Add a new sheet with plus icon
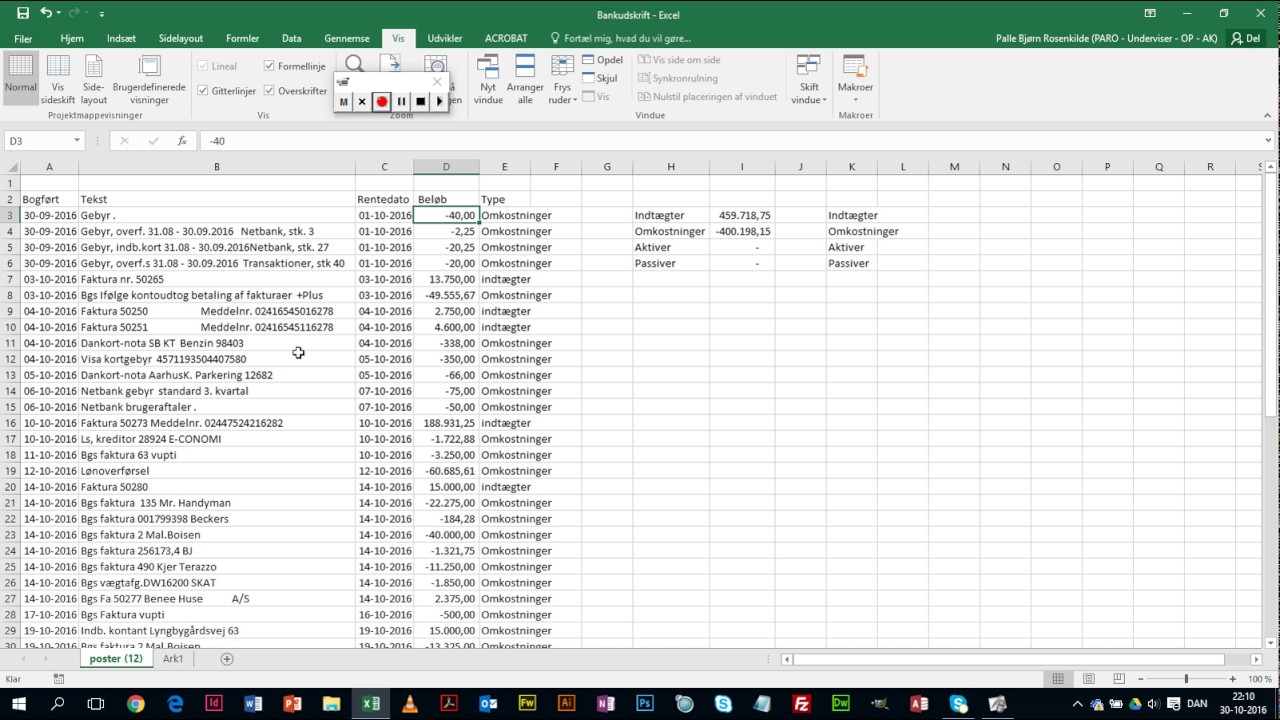The height and width of the screenshot is (720, 1280). (x=227, y=659)
